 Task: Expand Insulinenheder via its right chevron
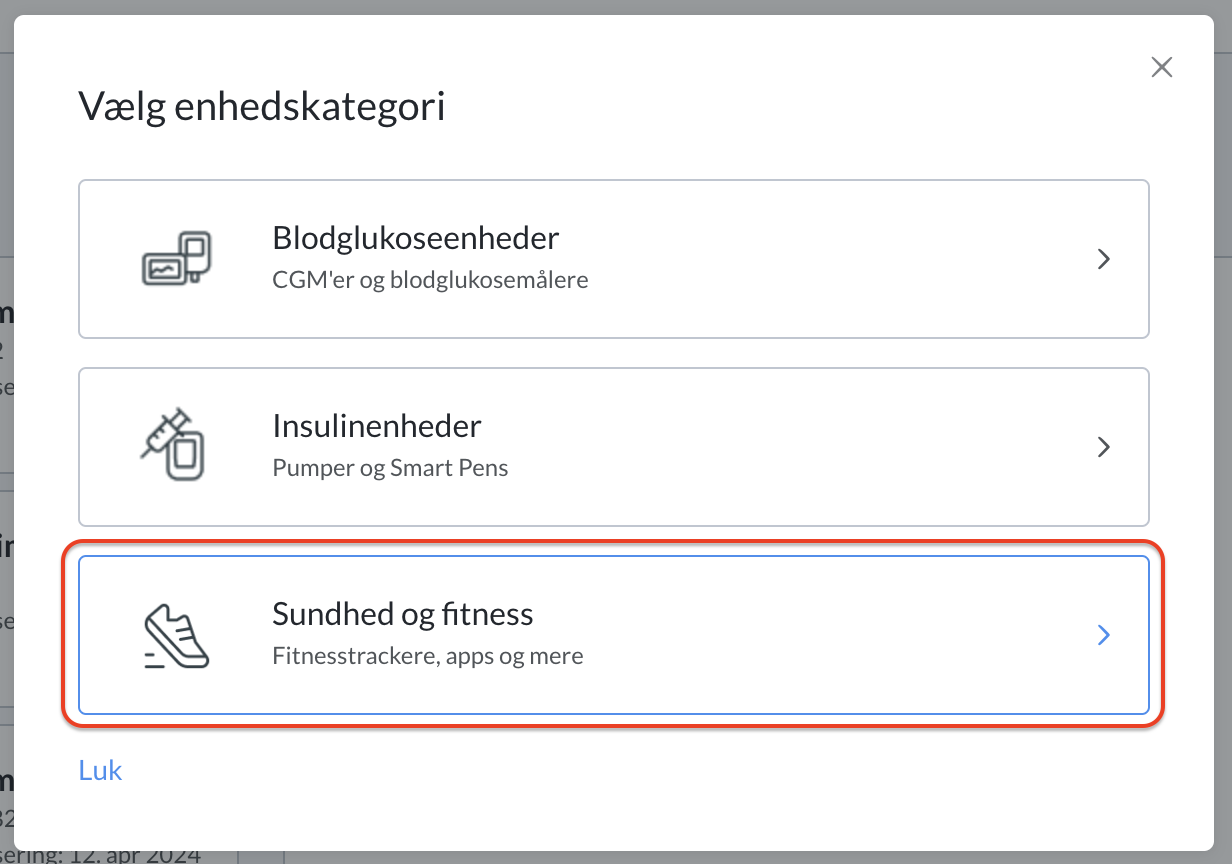(x=1104, y=447)
